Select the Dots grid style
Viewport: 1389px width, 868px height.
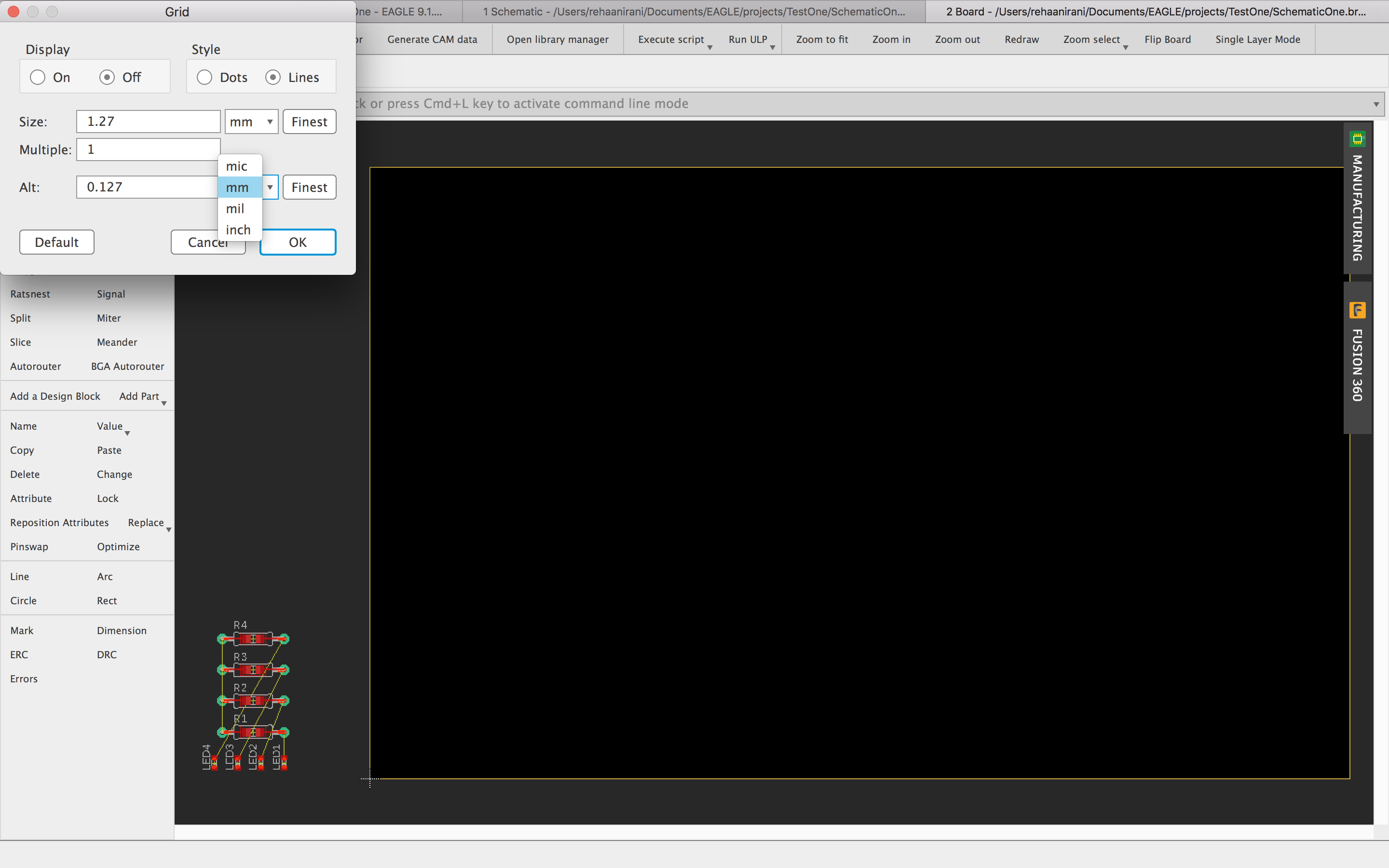tap(204, 77)
